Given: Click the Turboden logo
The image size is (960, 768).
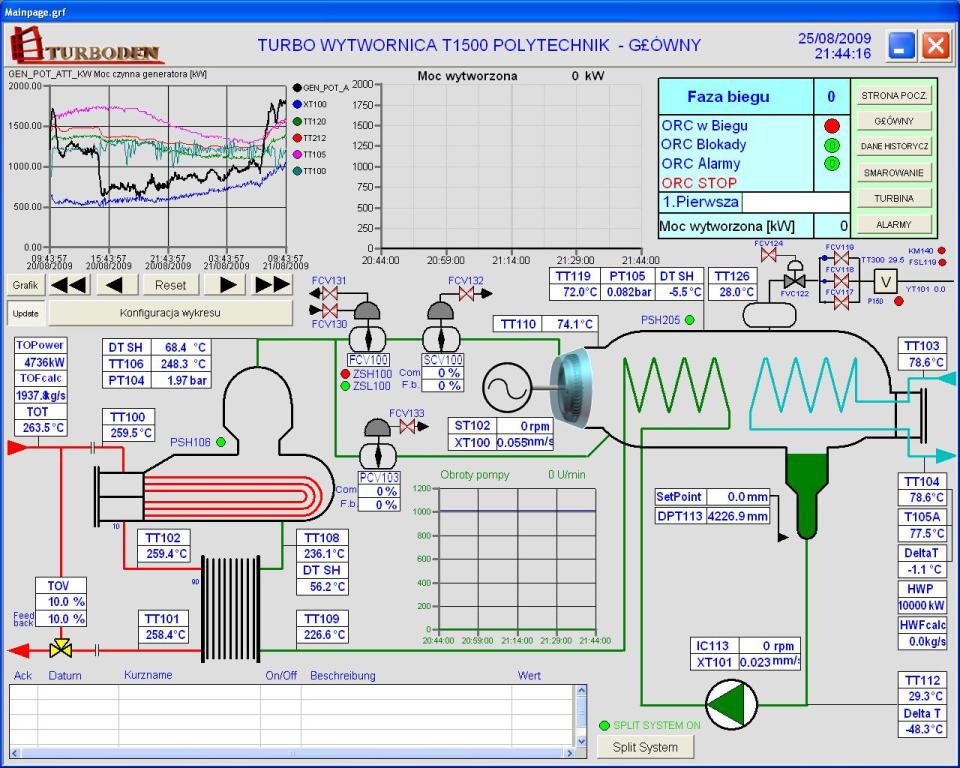Looking at the screenshot, I should 85,46.
